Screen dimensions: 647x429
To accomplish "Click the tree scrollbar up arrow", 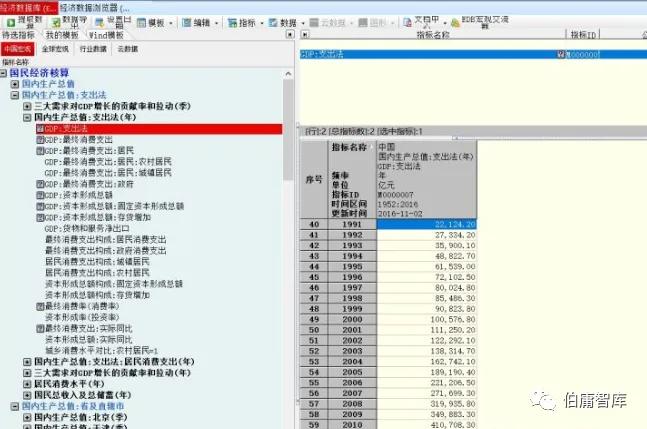I will 288,74.
